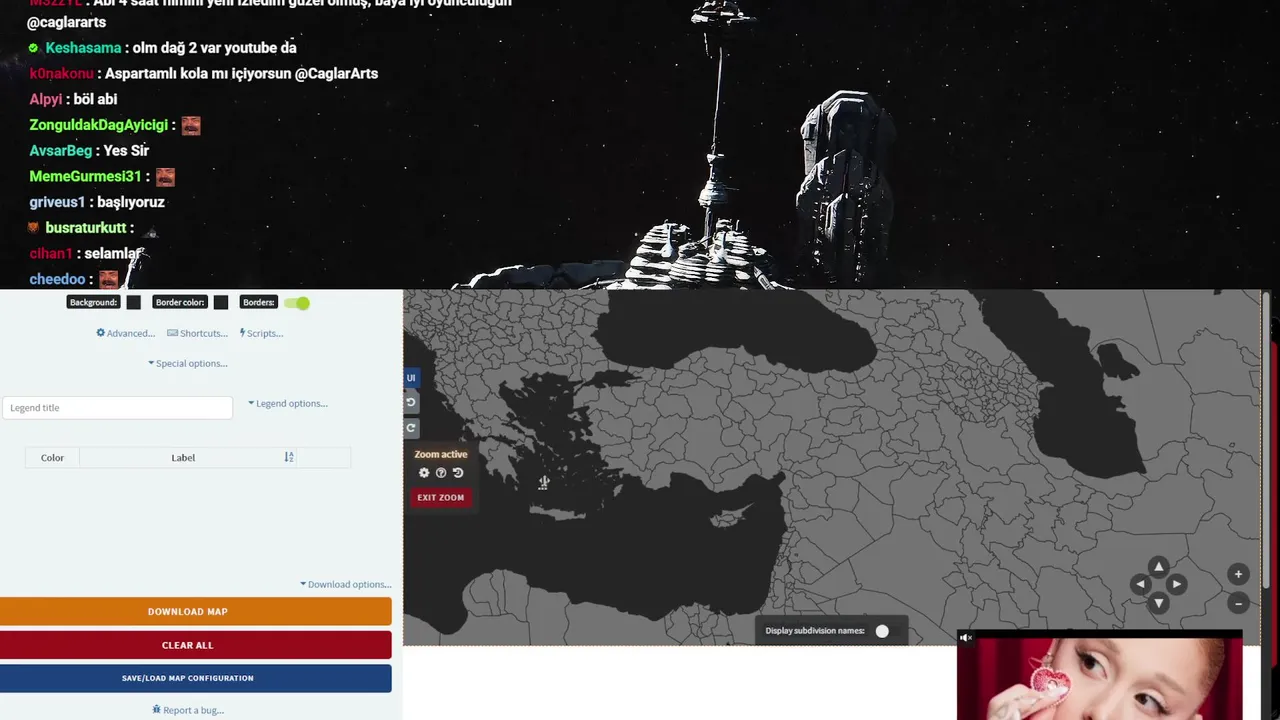Click the Download Map button
The height and width of the screenshot is (720, 1280).
pos(196,611)
